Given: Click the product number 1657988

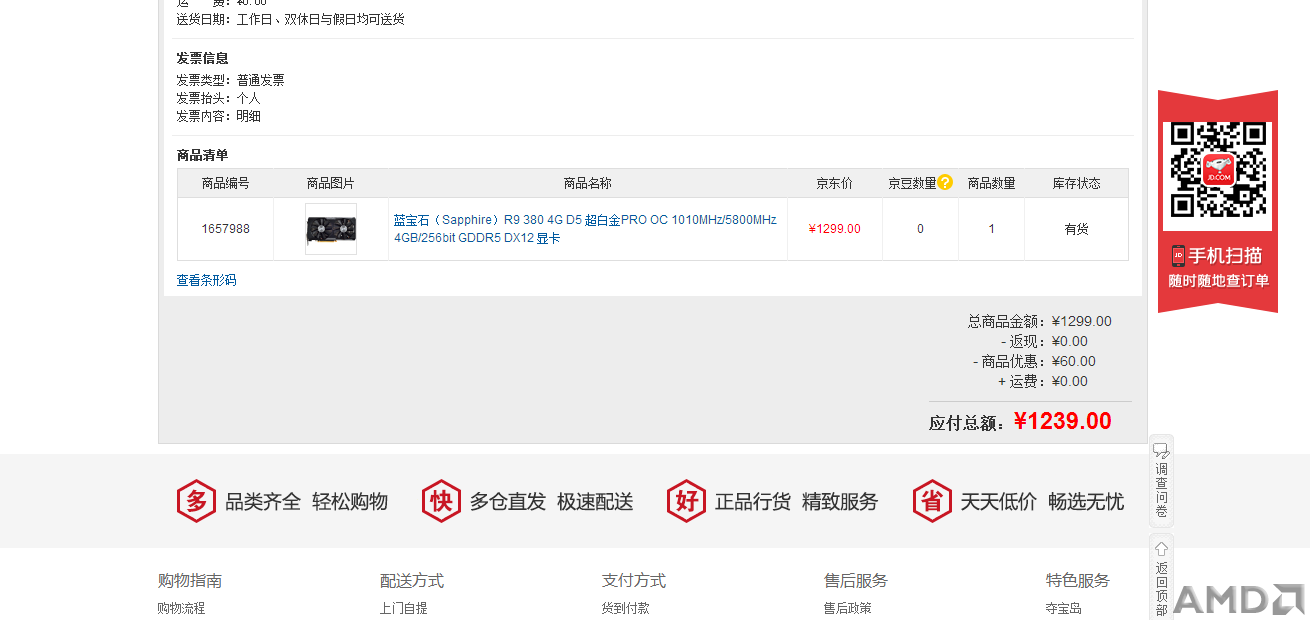Looking at the screenshot, I should 226,229.
